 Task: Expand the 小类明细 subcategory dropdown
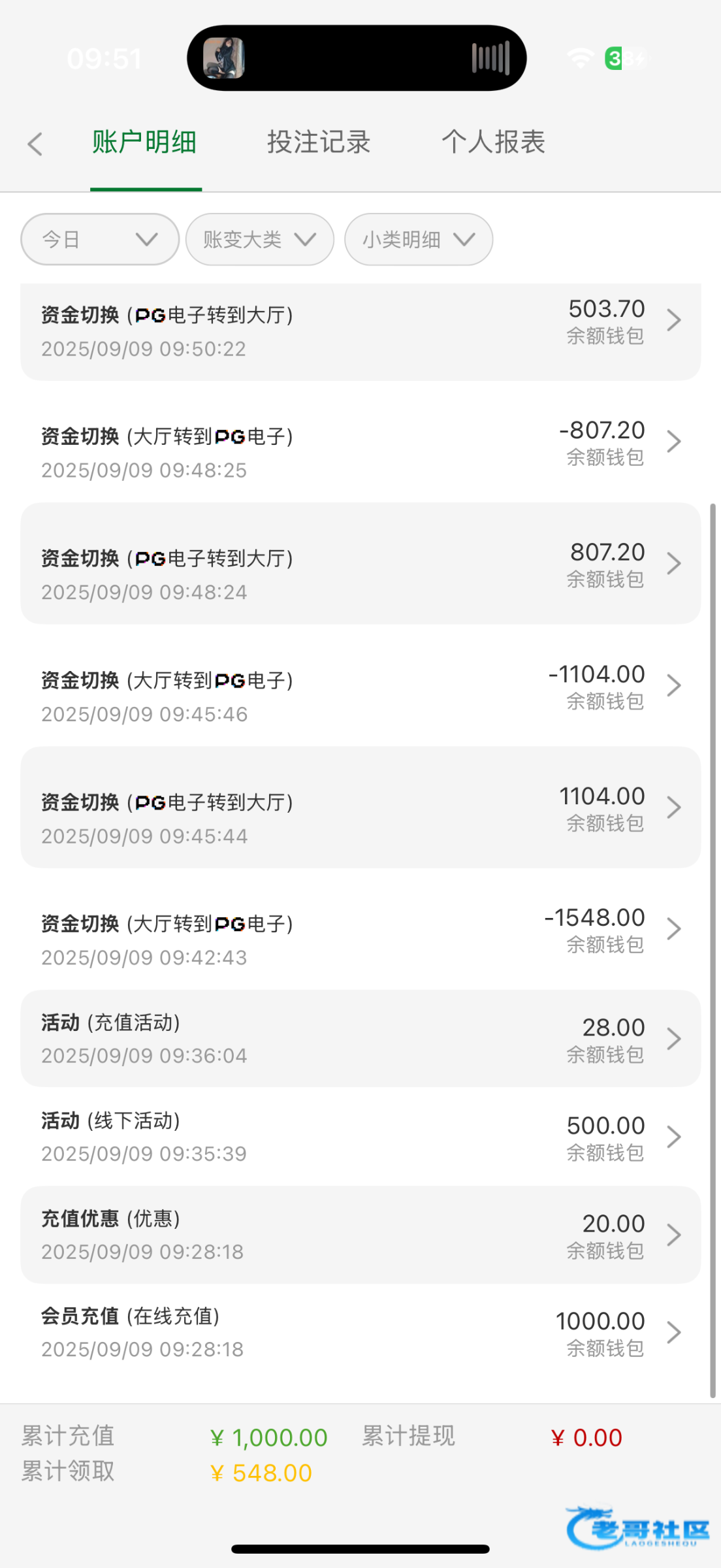click(x=419, y=239)
